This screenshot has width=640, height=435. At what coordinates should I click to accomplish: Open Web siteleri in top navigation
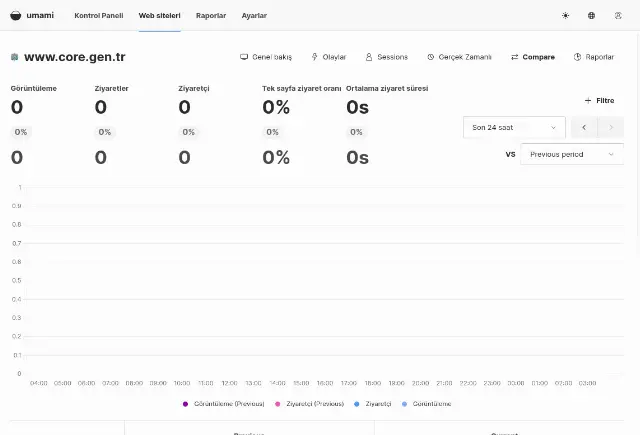point(160,16)
